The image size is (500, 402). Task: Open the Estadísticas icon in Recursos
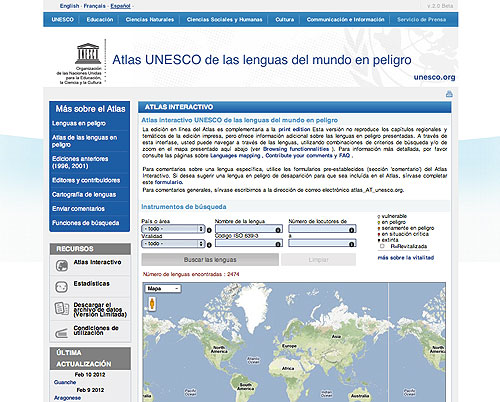(x=61, y=287)
